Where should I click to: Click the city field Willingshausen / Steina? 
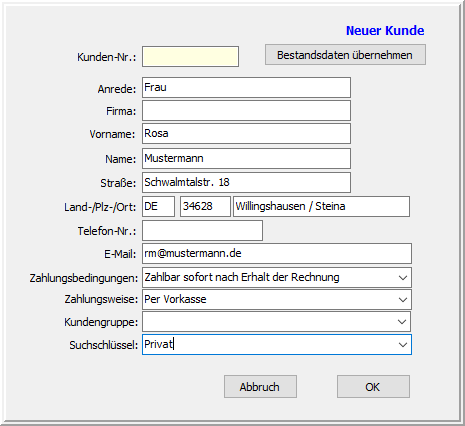pyautogui.click(x=321, y=207)
